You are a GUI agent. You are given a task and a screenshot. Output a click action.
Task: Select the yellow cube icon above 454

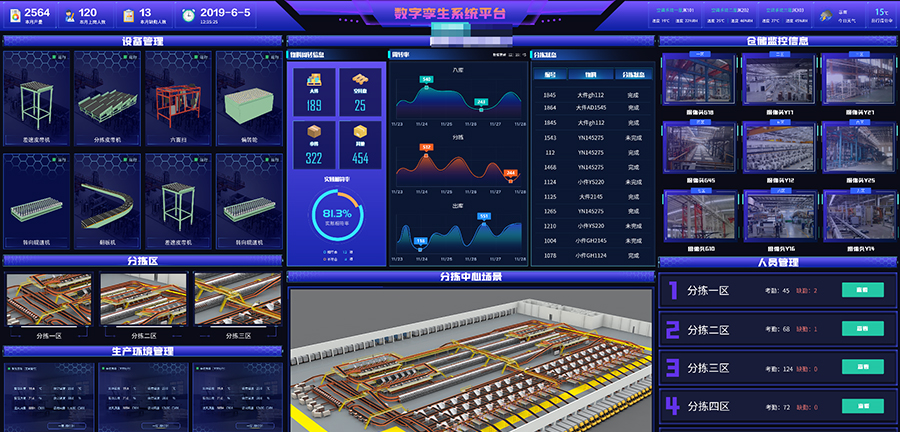[360, 132]
